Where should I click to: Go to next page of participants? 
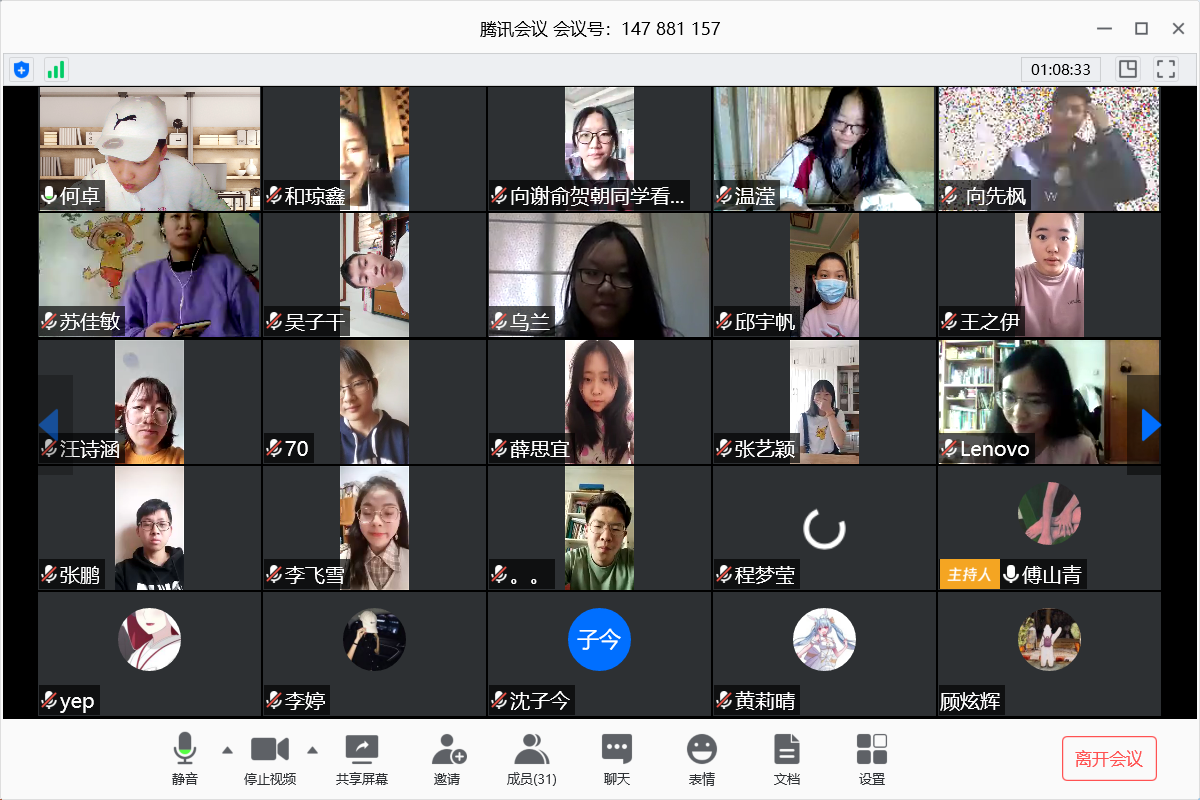tap(1150, 425)
